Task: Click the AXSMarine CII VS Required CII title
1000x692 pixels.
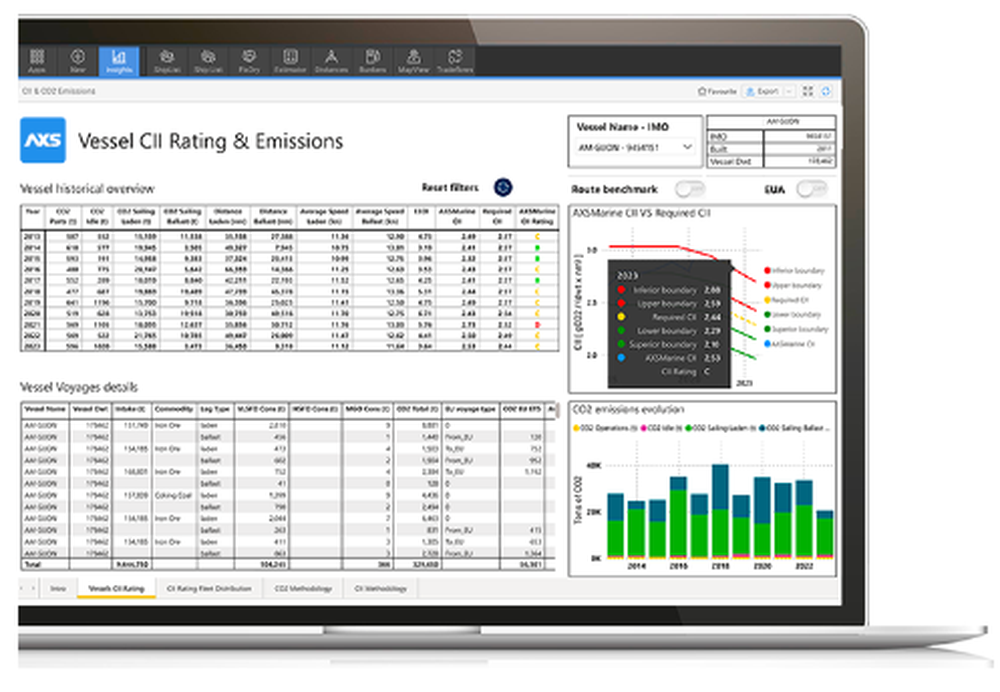Action: click(x=641, y=213)
